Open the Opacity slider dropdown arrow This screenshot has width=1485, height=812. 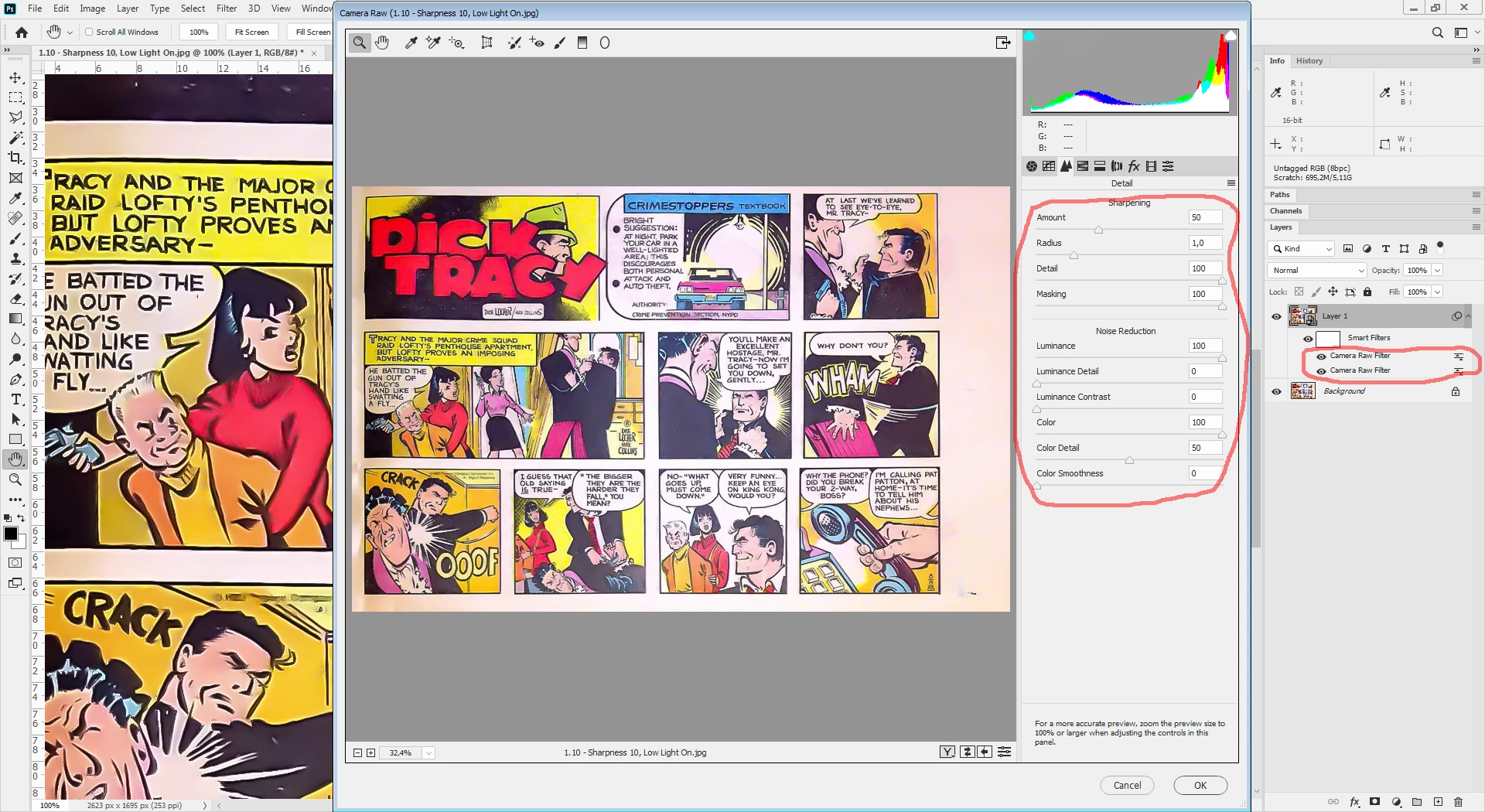(1437, 270)
